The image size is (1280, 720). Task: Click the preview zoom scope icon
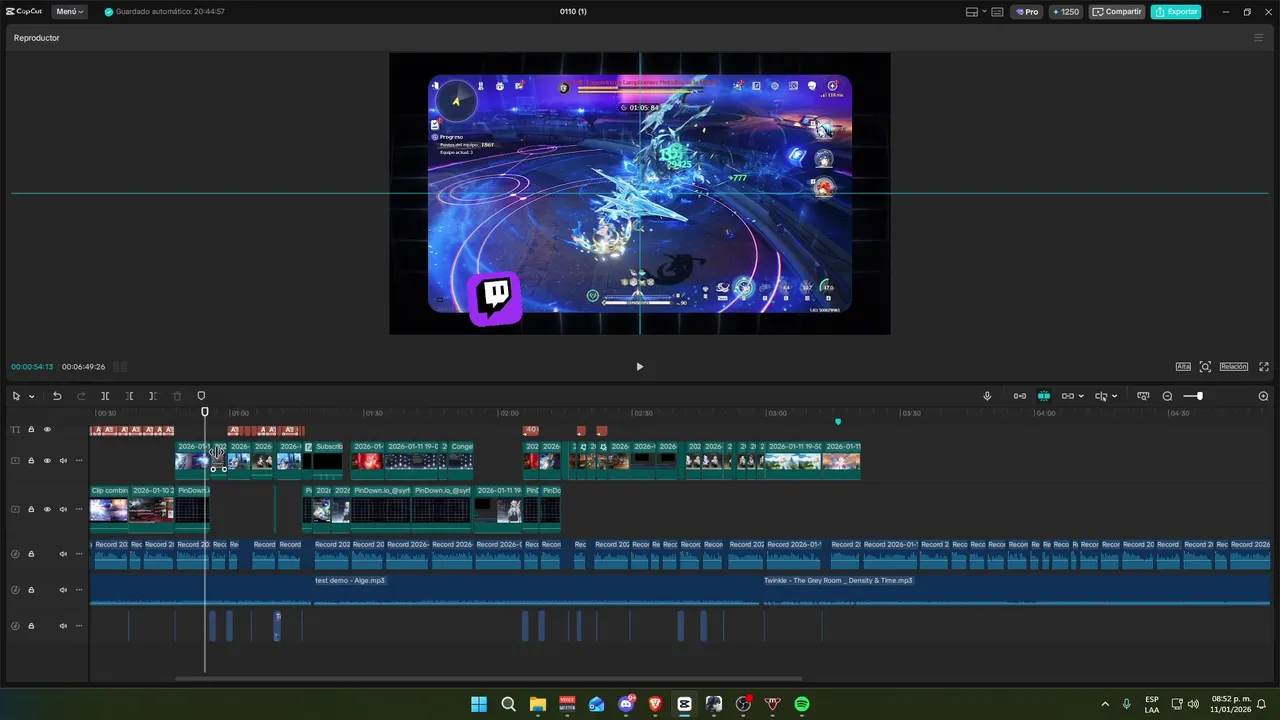pos(1205,366)
